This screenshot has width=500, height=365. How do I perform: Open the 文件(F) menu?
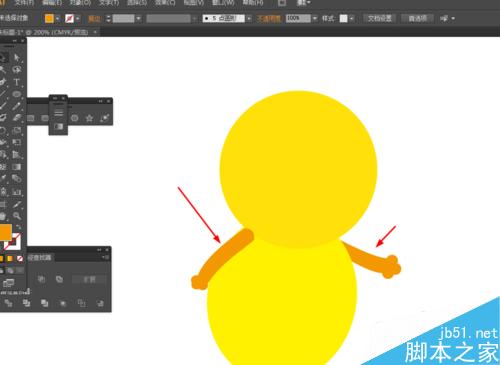[x=24, y=3]
